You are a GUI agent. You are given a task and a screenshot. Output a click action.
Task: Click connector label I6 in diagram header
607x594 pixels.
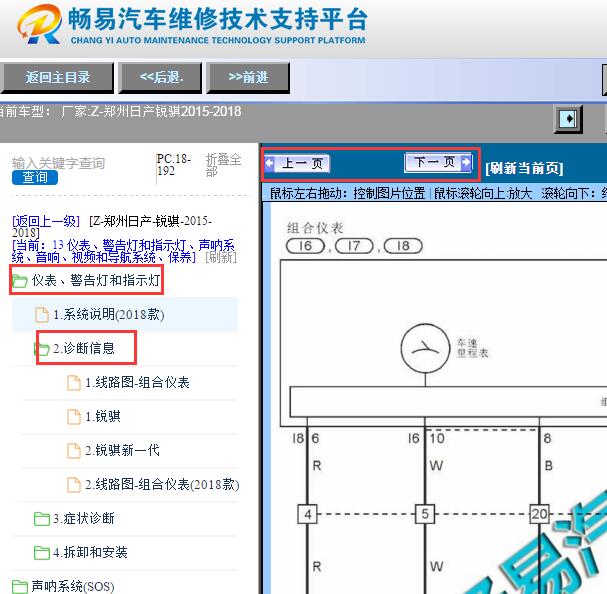(305, 246)
